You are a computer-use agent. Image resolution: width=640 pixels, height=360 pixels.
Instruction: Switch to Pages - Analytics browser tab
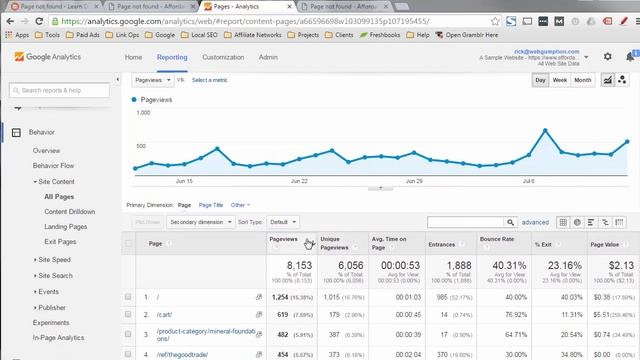click(247, 7)
